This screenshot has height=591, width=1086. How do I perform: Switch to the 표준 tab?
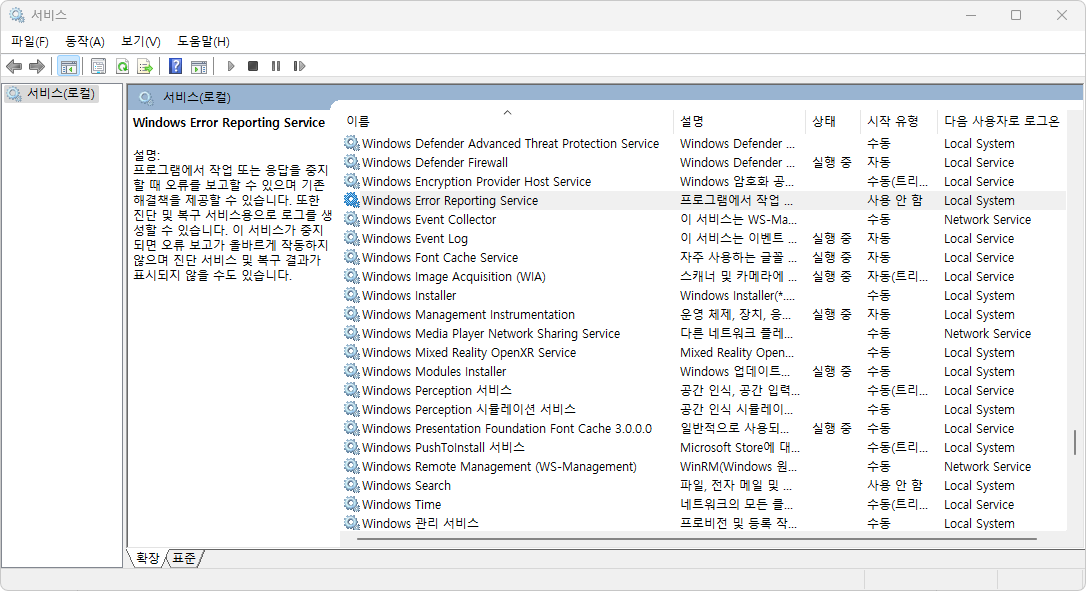184,558
